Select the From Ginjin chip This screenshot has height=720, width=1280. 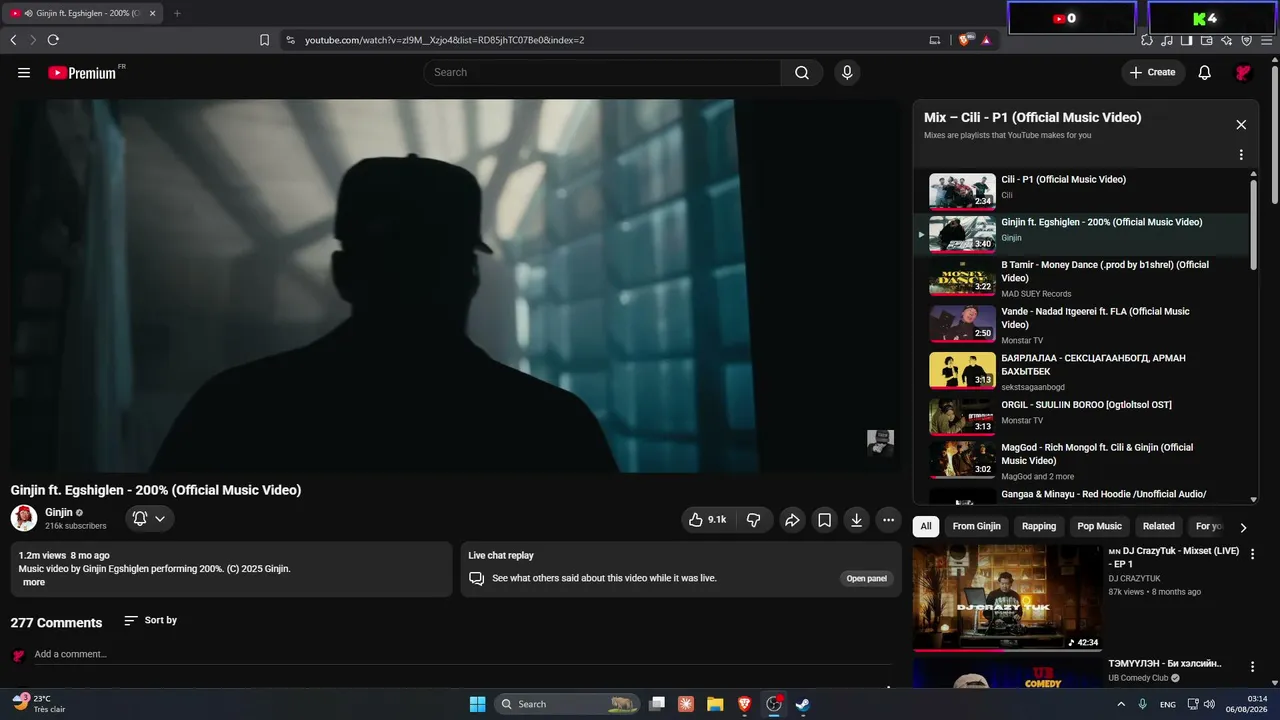(x=976, y=527)
